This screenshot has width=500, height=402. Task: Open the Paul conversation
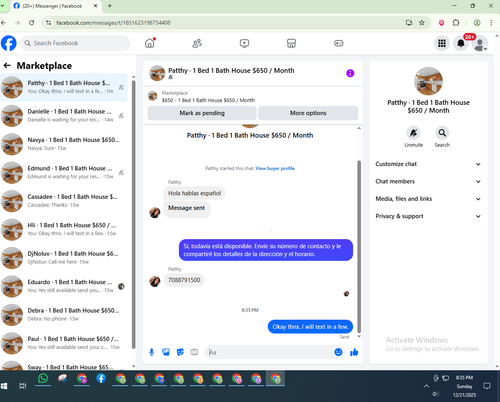[63, 343]
